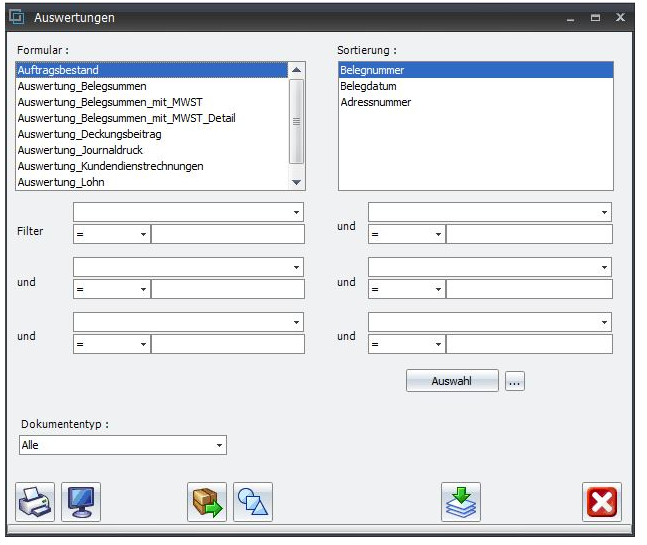Click the shapes designer icon

(x=253, y=501)
